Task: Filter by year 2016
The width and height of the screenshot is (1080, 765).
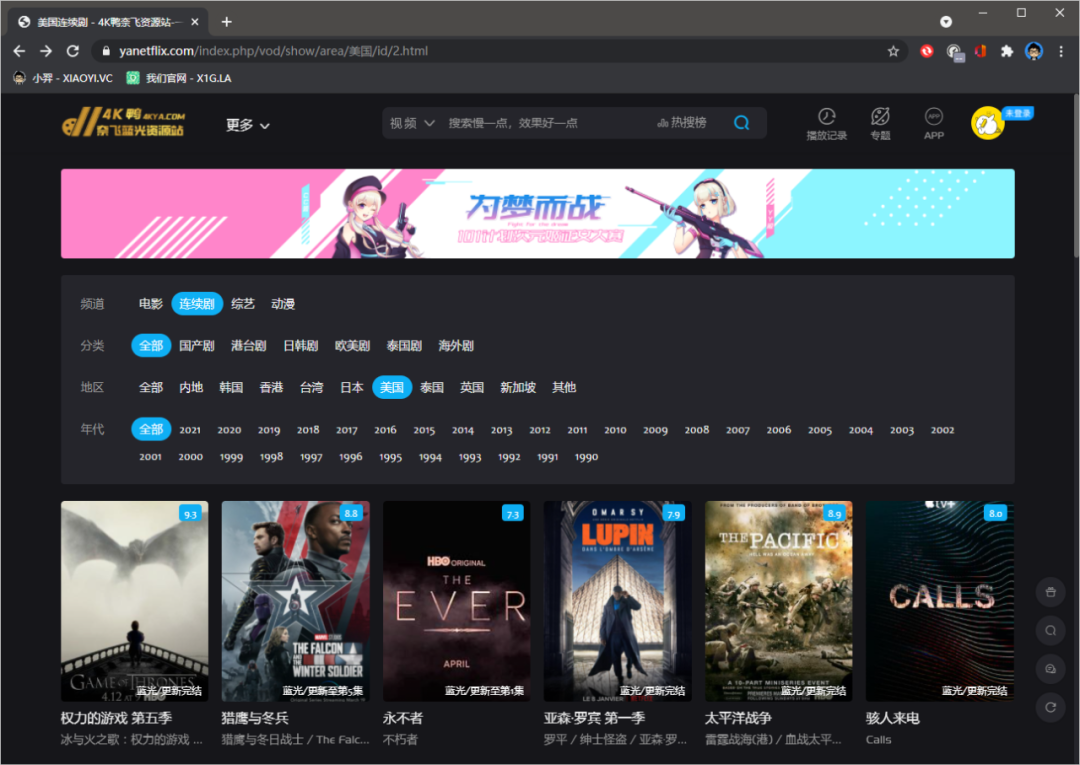Action: (x=385, y=430)
